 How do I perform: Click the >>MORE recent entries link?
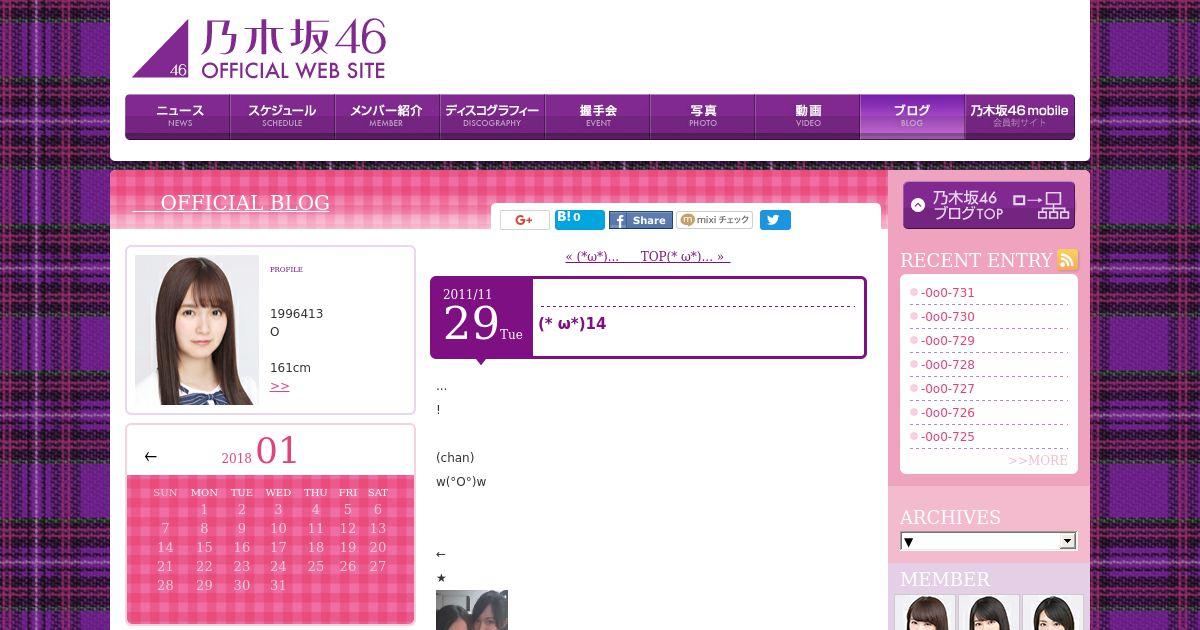[x=1038, y=460]
